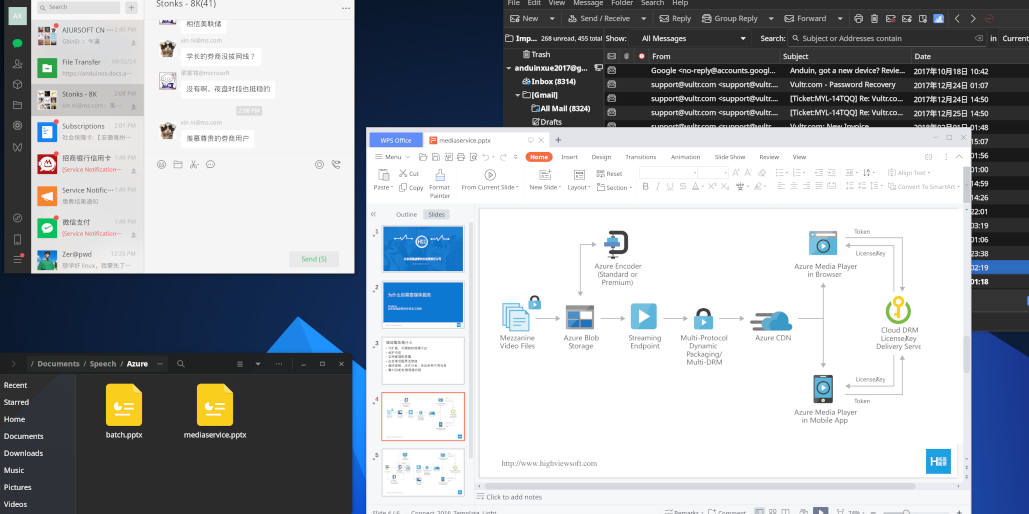The height and width of the screenshot is (514, 1029).
Task: Open the Message menu in mail client
Action: (587, 3)
